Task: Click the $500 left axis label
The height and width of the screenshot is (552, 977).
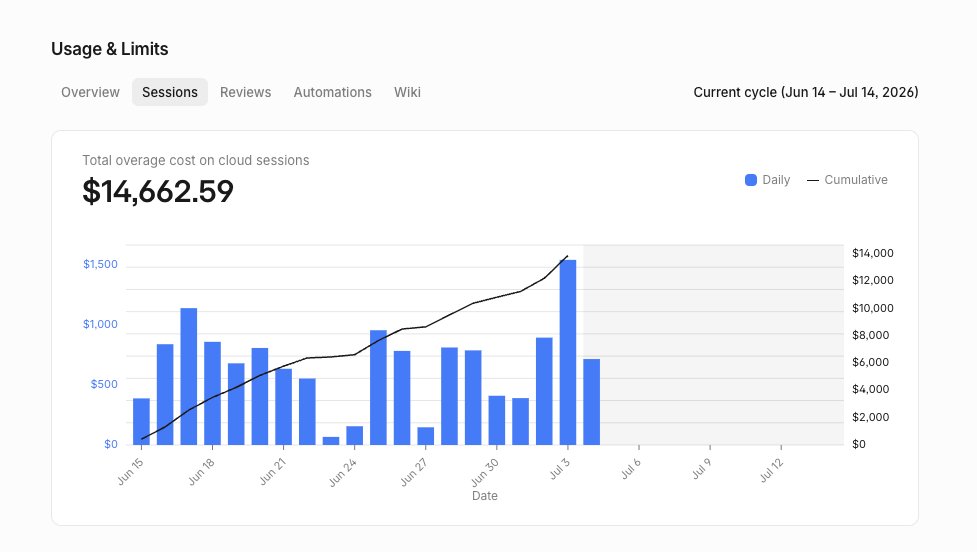Action: 104,384
